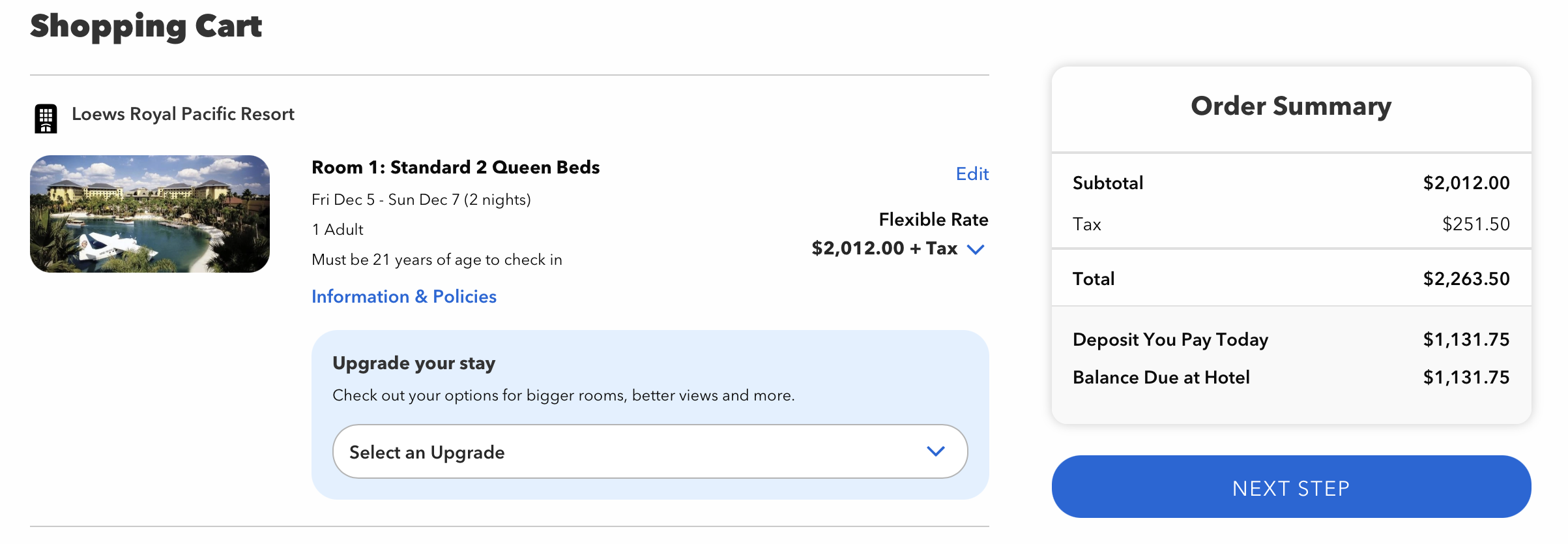Click the Balance Due at Hotel row
This screenshot has height=544, width=1568.
pos(1291,378)
